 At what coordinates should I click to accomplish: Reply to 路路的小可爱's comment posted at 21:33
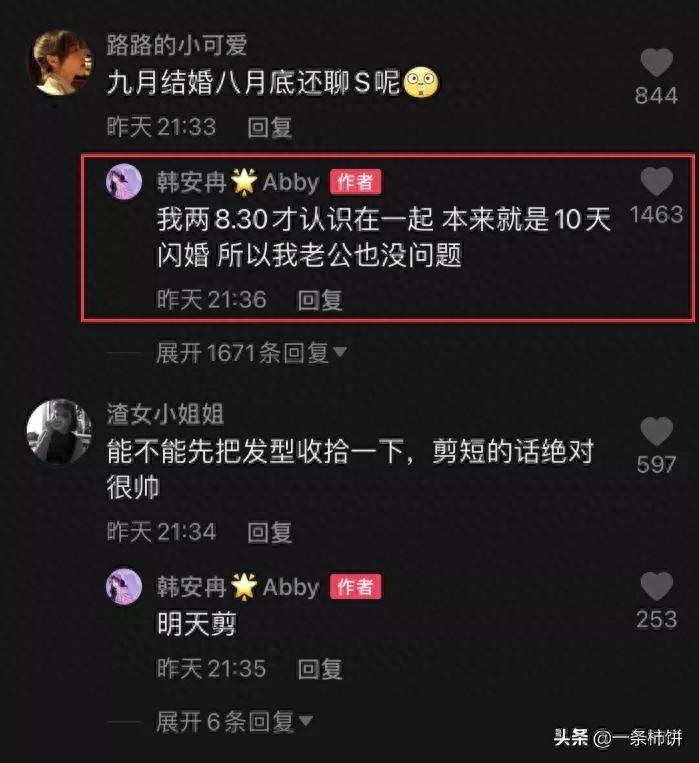270,127
